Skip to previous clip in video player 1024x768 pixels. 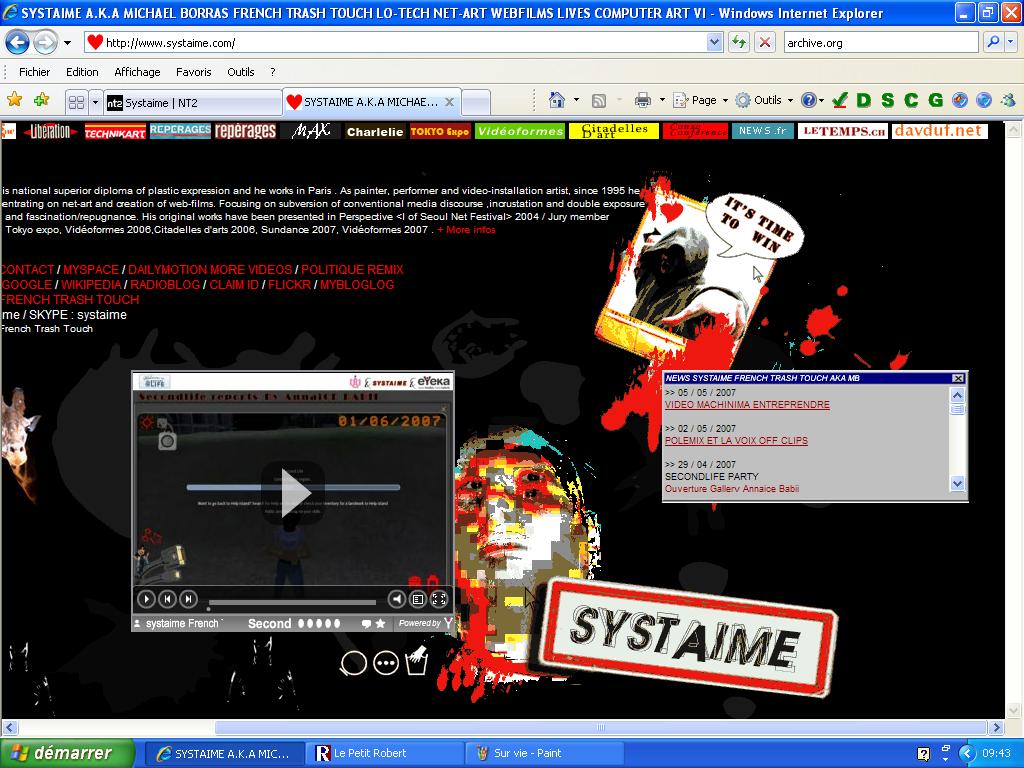coord(167,598)
